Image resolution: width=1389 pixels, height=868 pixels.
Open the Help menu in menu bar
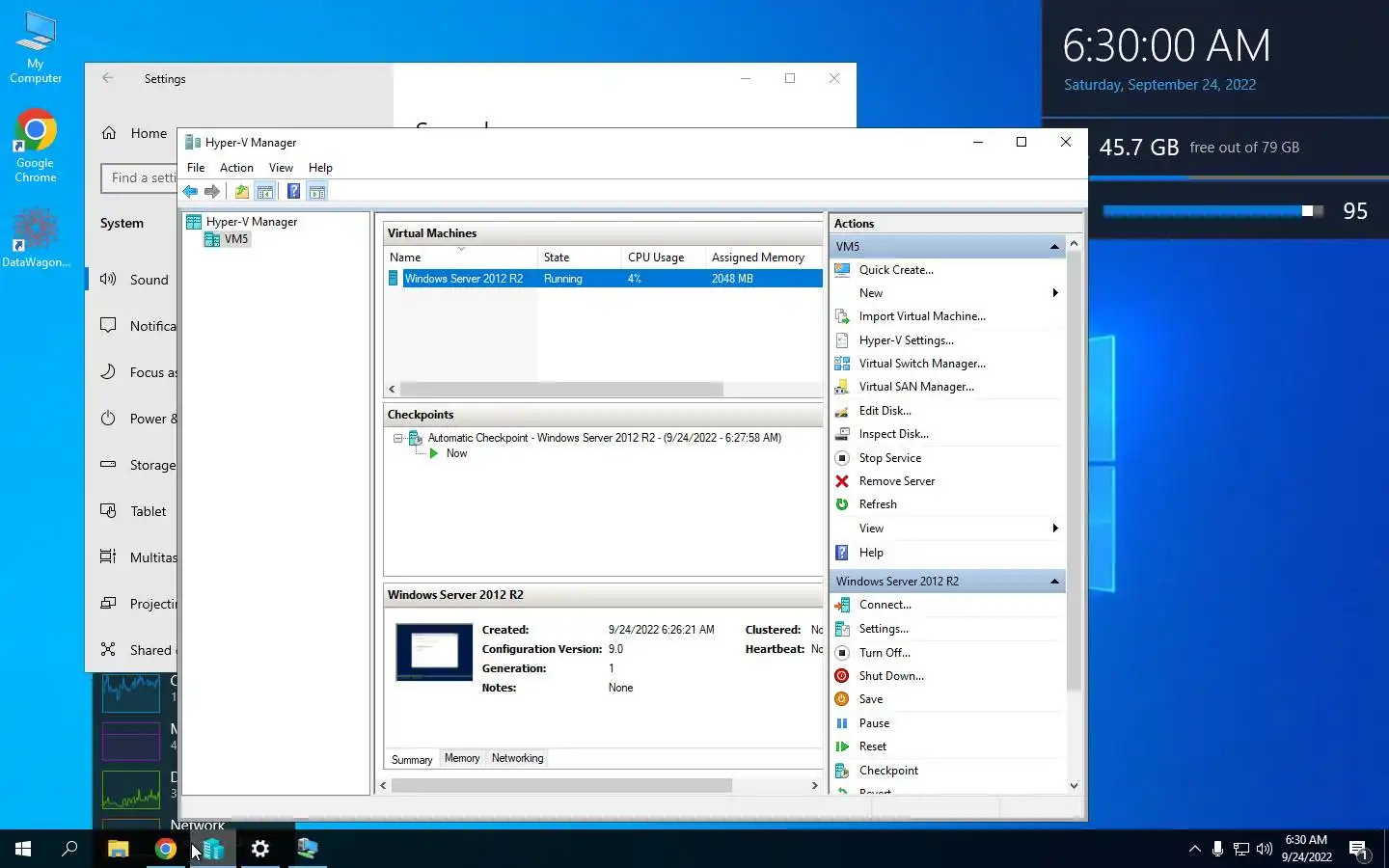[320, 168]
